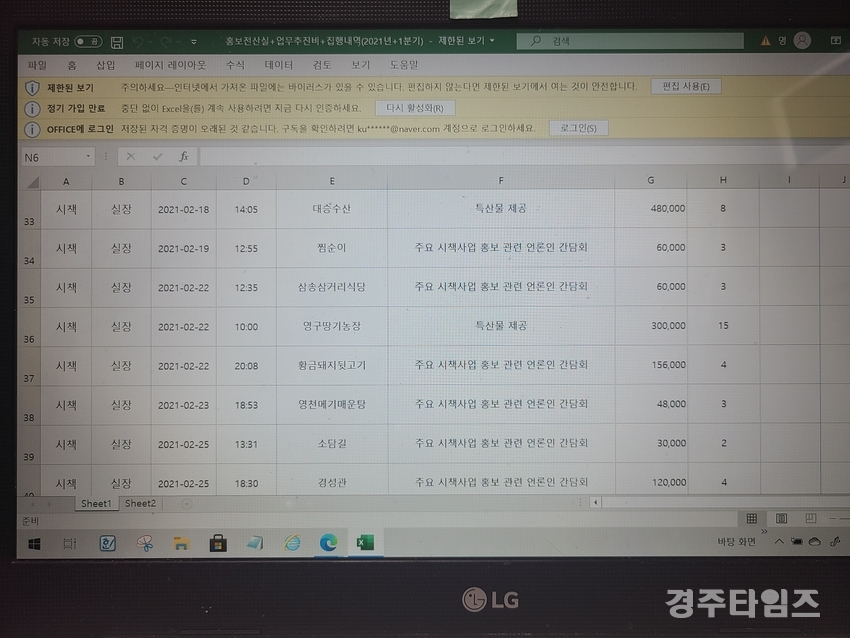The image size is (850, 638).
Task: Click the formula bar cancel X icon
Action: (x=130, y=157)
